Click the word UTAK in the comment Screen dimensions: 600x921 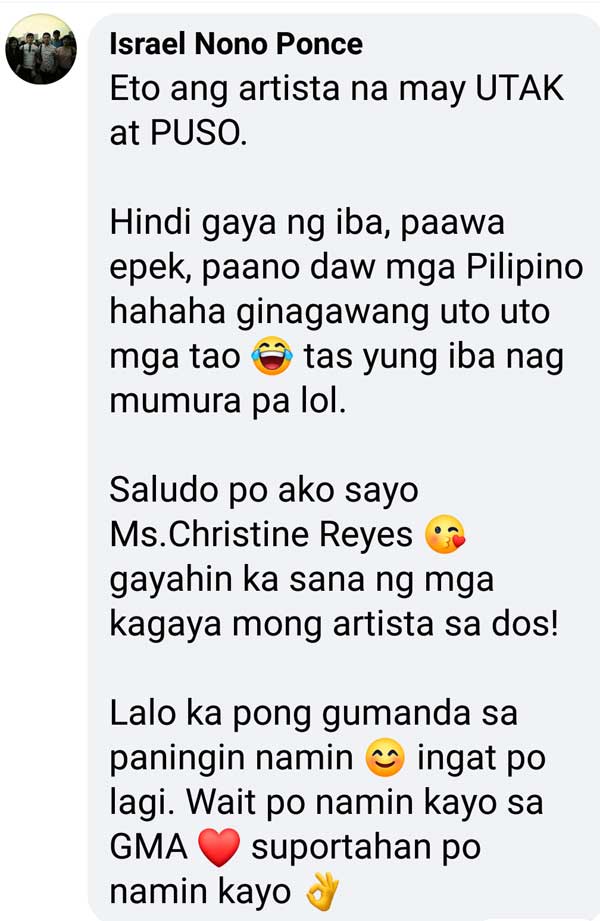519,89
